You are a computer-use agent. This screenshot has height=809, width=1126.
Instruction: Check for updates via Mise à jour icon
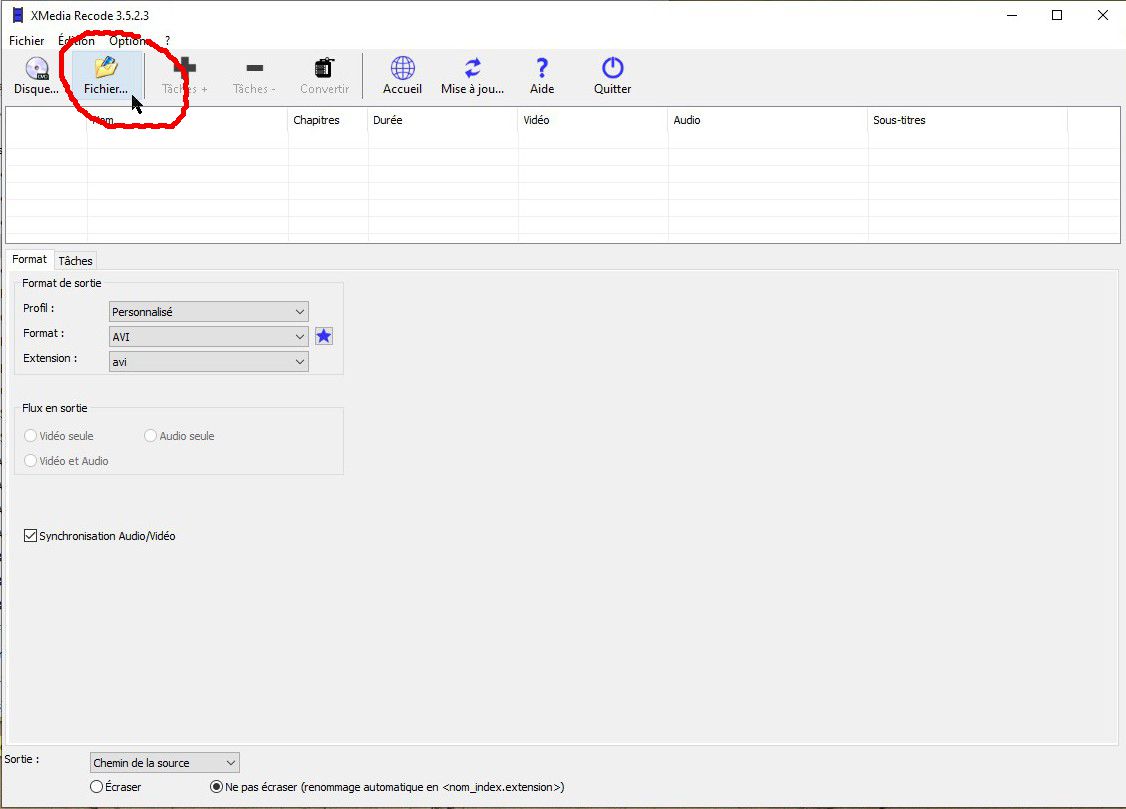point(473,75)
